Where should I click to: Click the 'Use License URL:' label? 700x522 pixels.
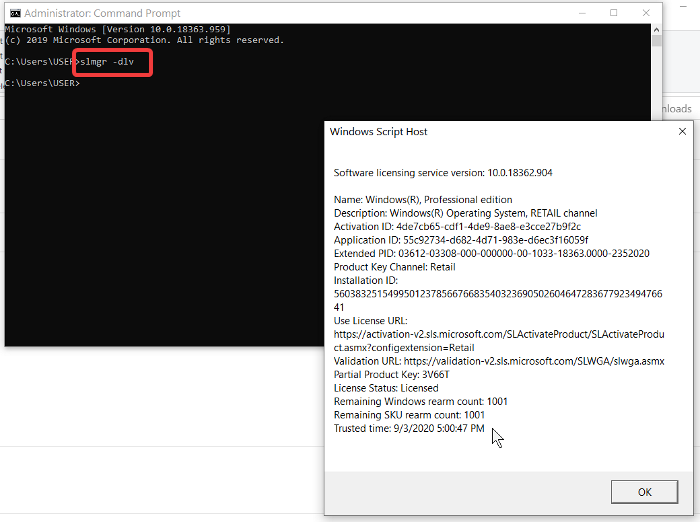click(x=371, y=321)
